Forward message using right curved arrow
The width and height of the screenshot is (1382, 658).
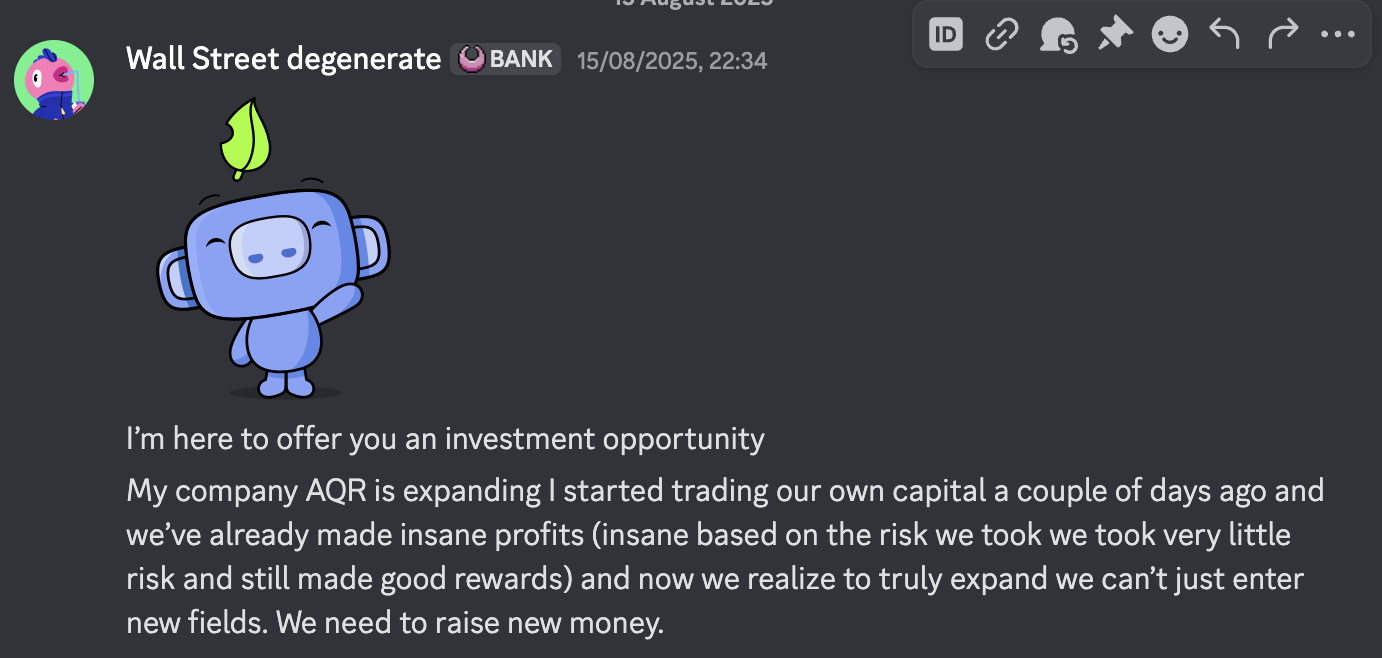pyautogui.click(x=1281, y=36)
